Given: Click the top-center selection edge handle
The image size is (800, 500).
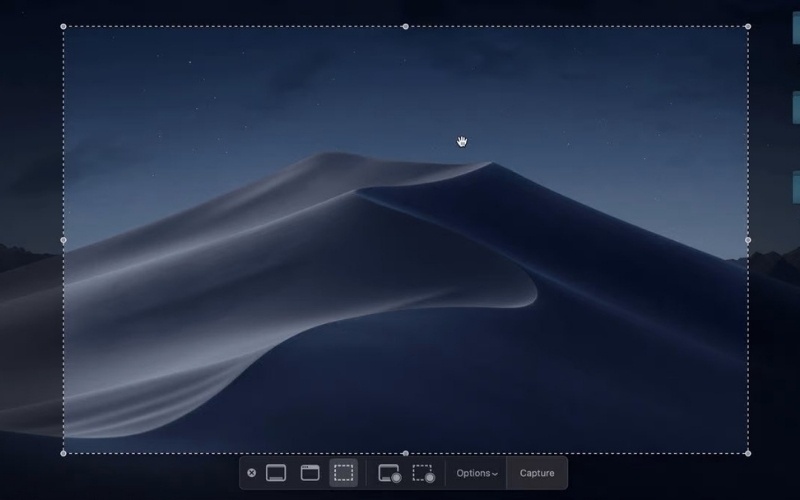Looking at the screenshot, I should click(405, 27).
